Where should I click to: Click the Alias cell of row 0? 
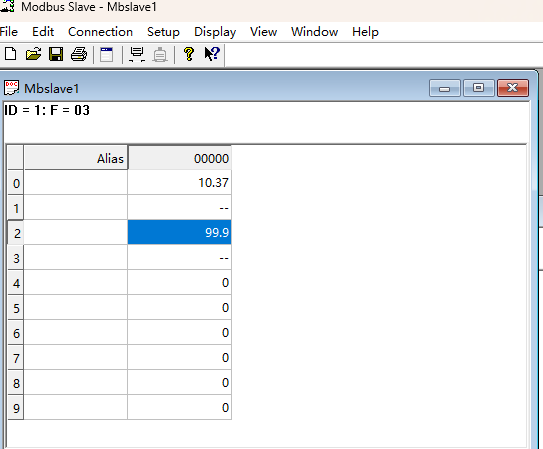(75, 182)
